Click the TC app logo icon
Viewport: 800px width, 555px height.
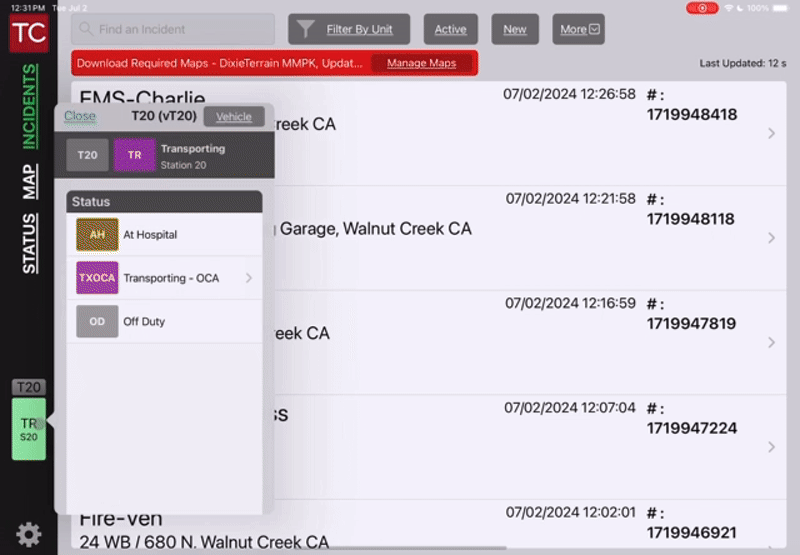(x=28, y=32)
